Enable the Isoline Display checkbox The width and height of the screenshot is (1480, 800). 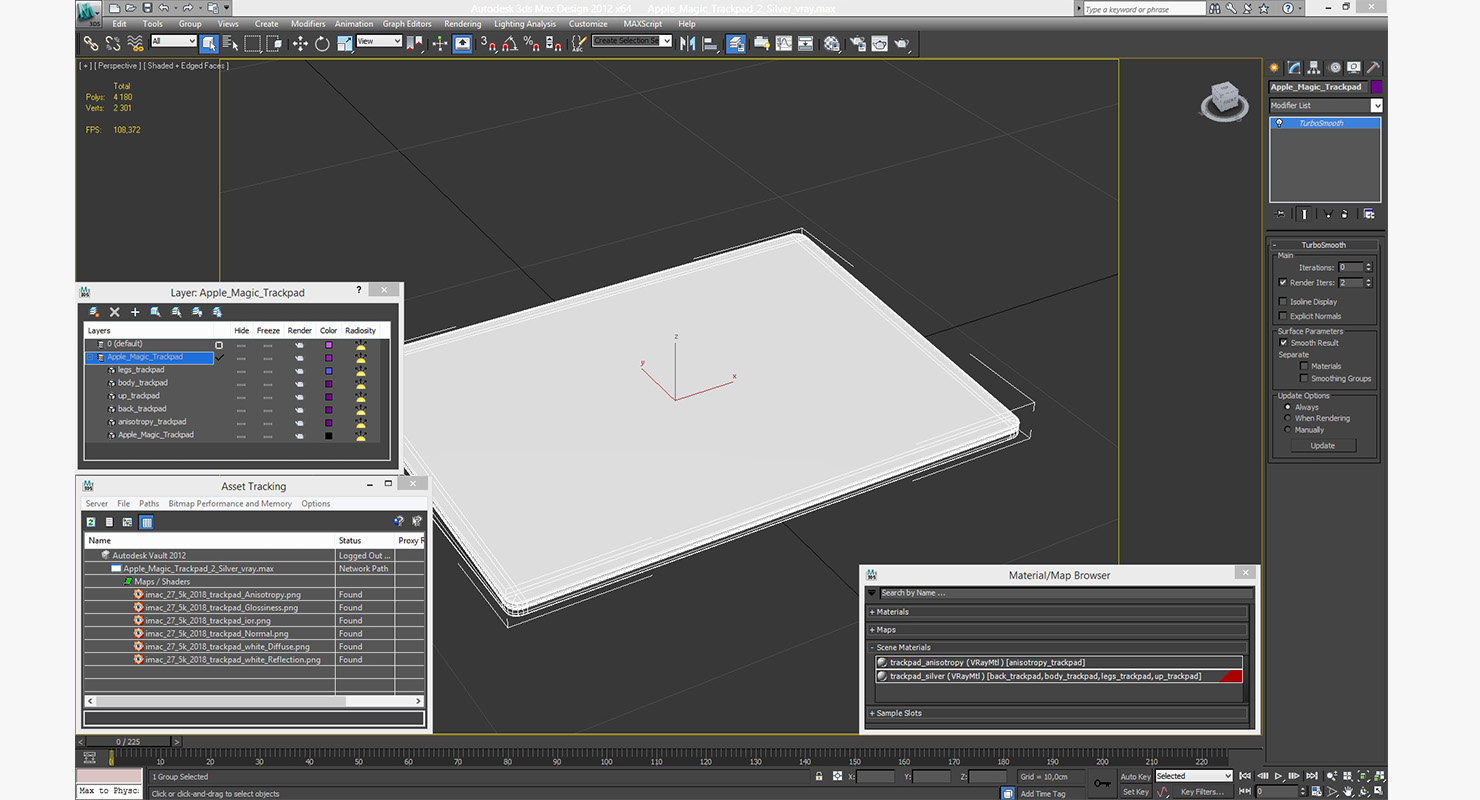coord(1283,302)
